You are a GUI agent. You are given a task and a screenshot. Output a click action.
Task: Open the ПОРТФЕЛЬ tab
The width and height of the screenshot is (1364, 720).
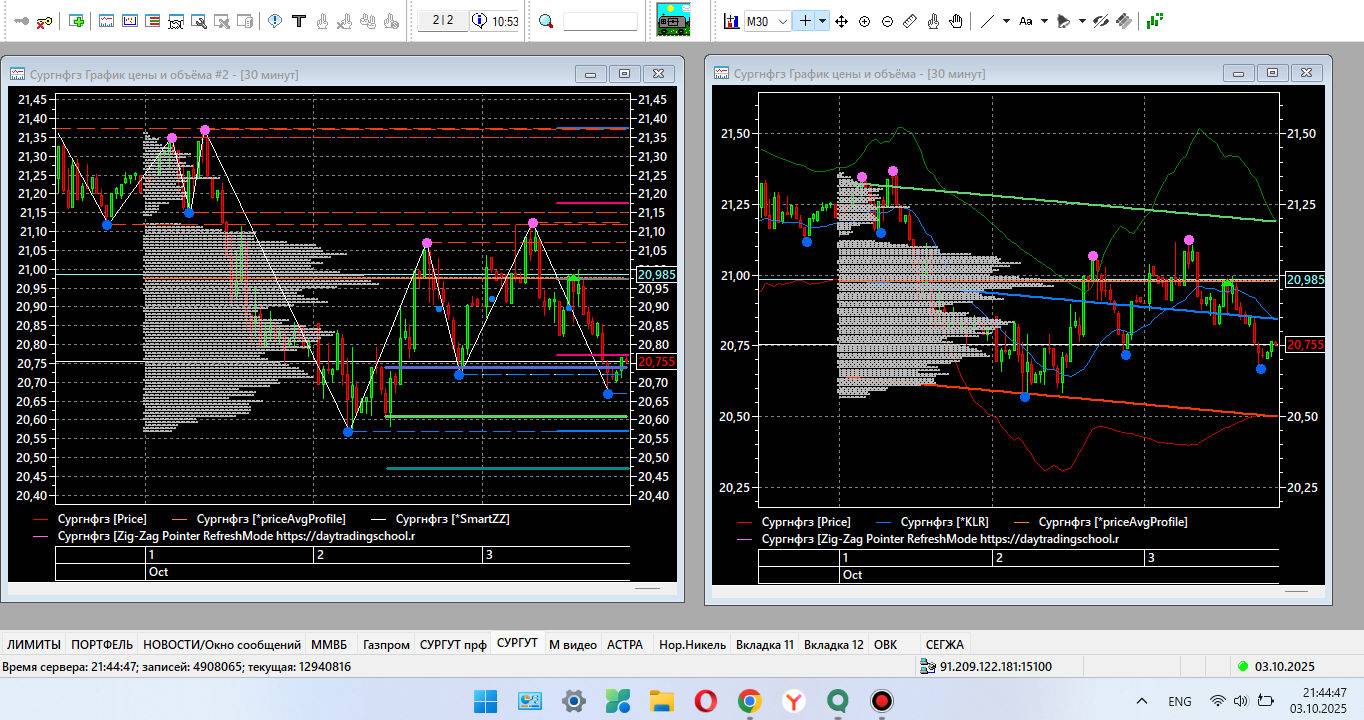(x=102, y=645)
